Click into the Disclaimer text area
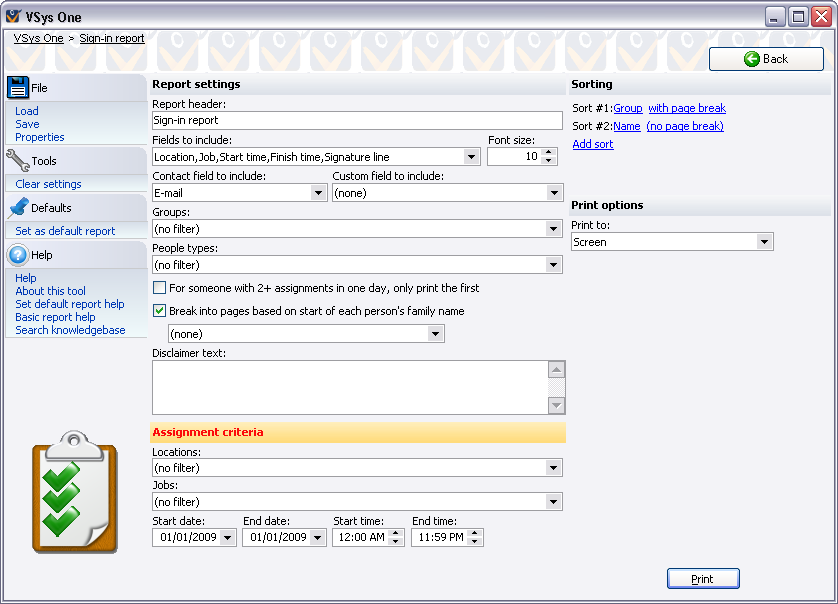Screen dimensions: 838x604 [x=350, y=388]
